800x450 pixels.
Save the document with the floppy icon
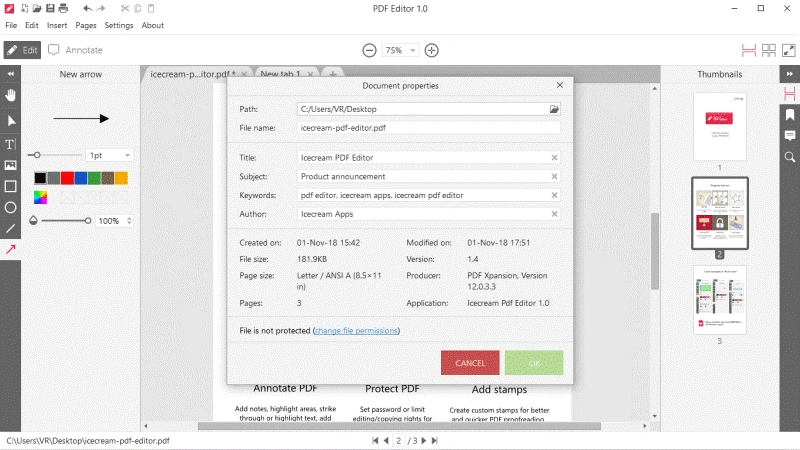(x=50, y=8)
